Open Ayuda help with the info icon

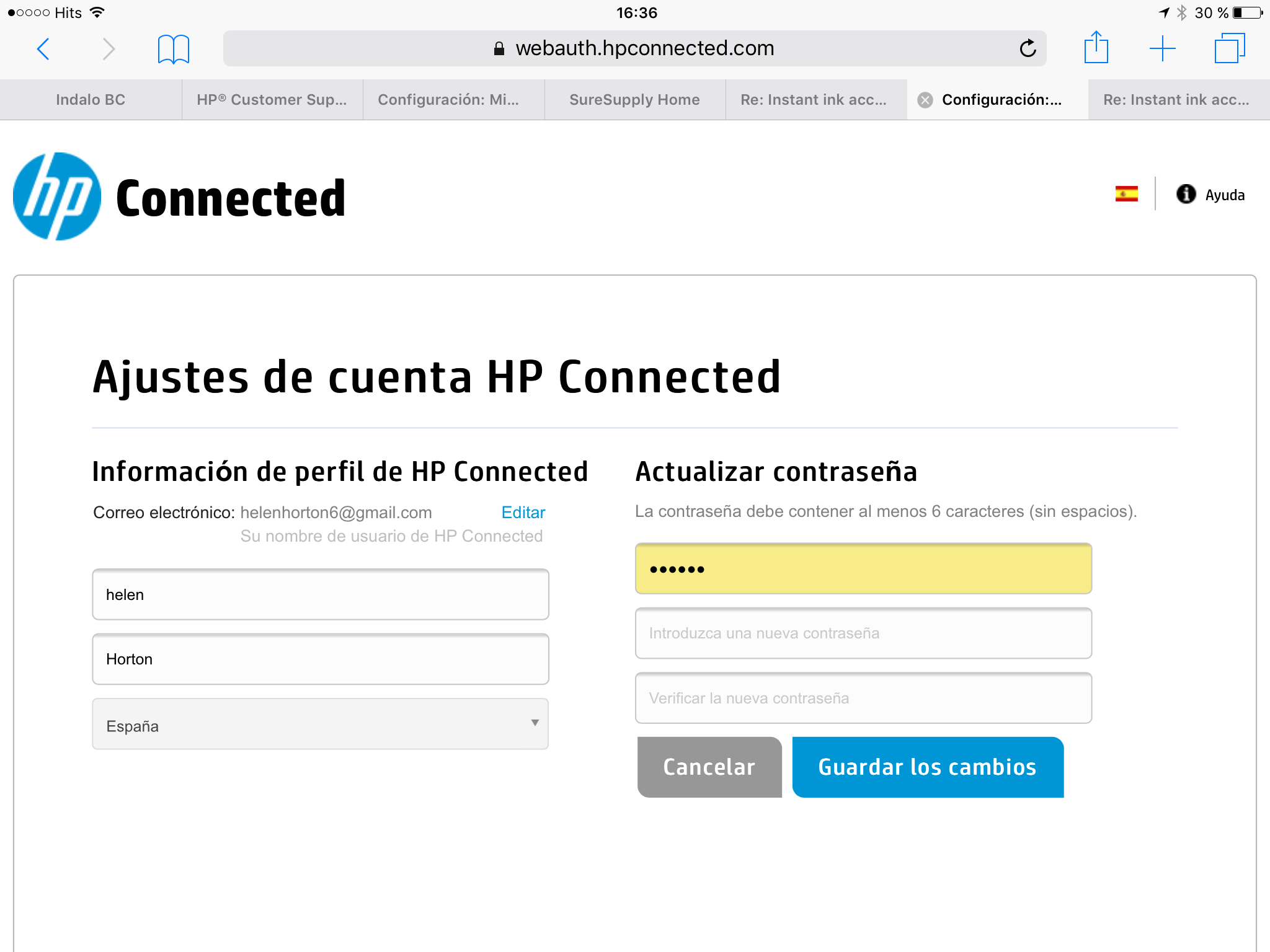pyautogui.click(x=1185, y=194)
